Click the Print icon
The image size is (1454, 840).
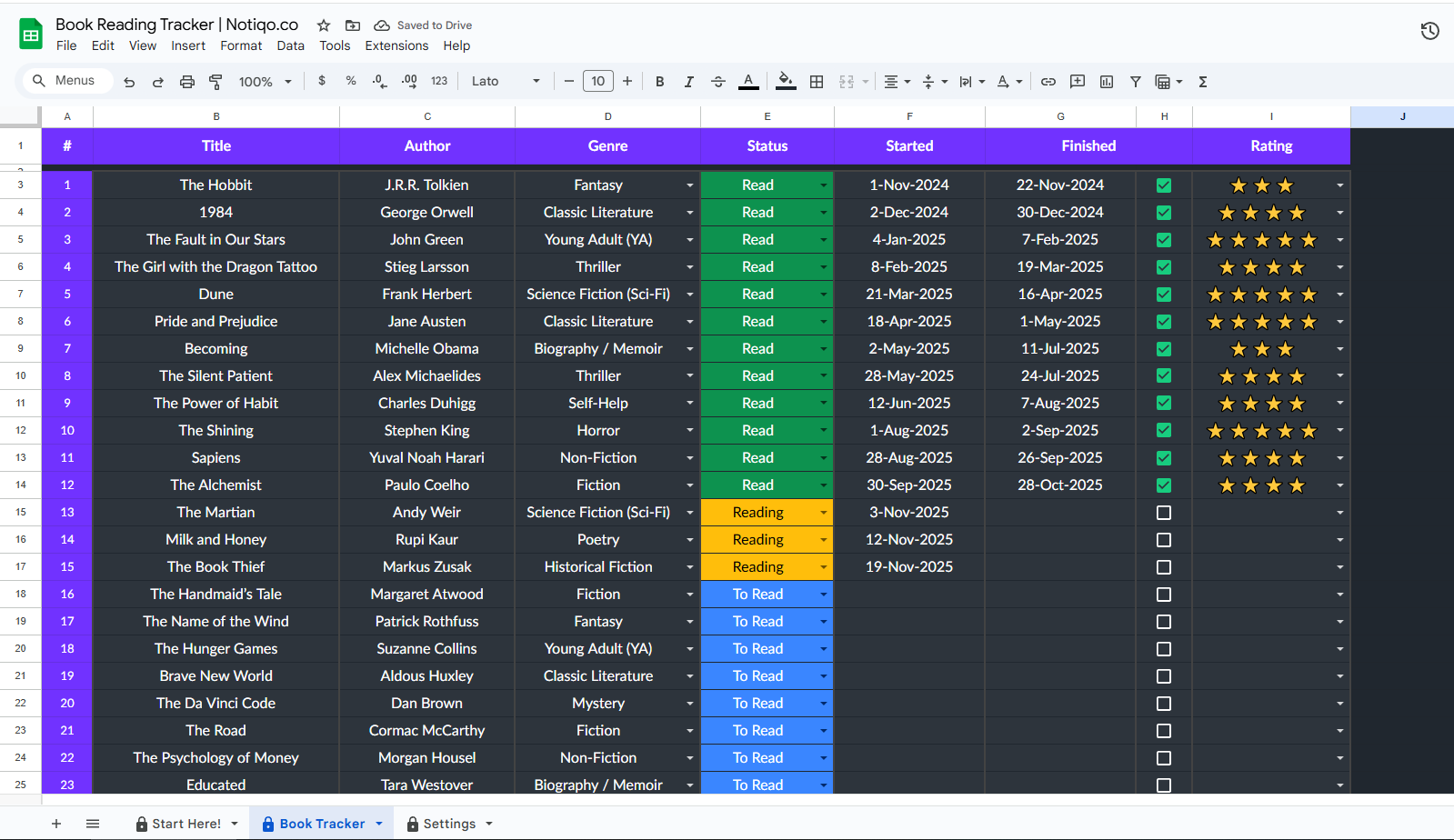click(187, 82)
